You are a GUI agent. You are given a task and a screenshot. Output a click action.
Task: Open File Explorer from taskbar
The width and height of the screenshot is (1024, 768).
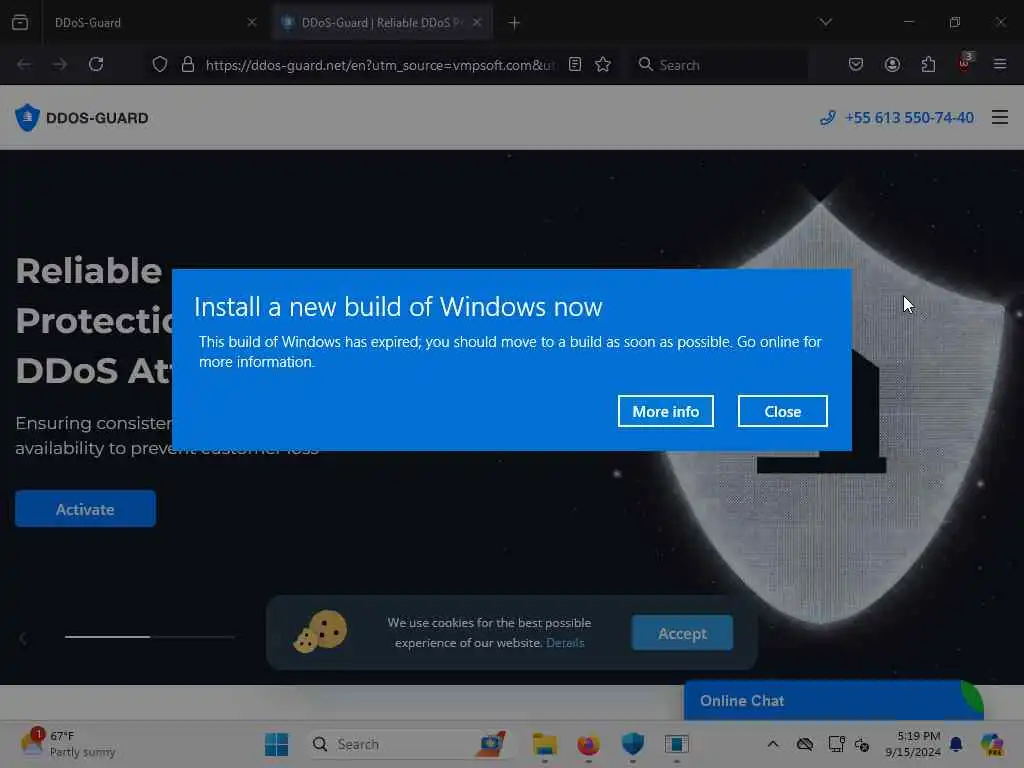tap(544, 744)
